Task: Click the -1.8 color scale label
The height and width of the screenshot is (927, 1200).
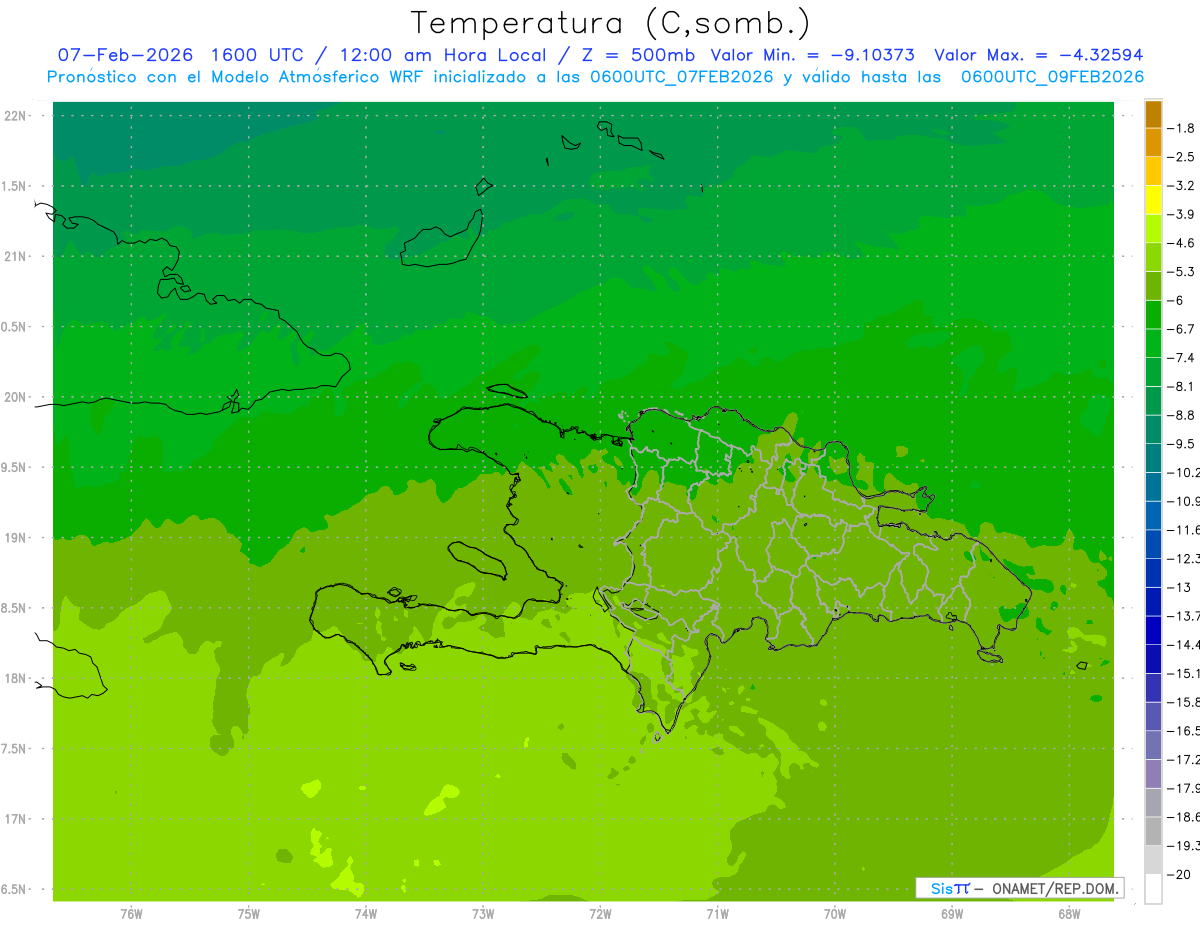Action: pos(1182,128)
